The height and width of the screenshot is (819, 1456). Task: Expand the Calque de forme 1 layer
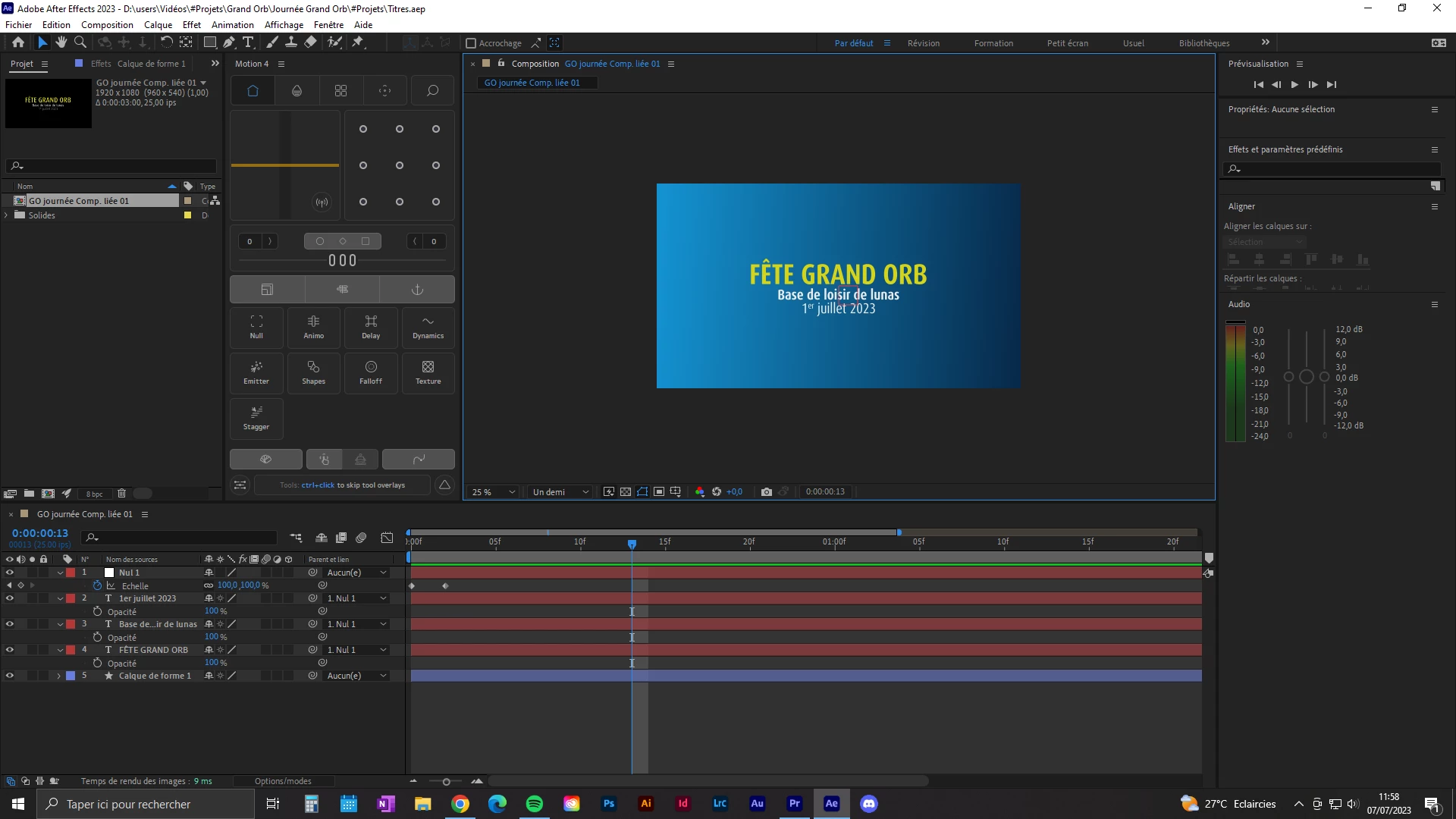59,676
